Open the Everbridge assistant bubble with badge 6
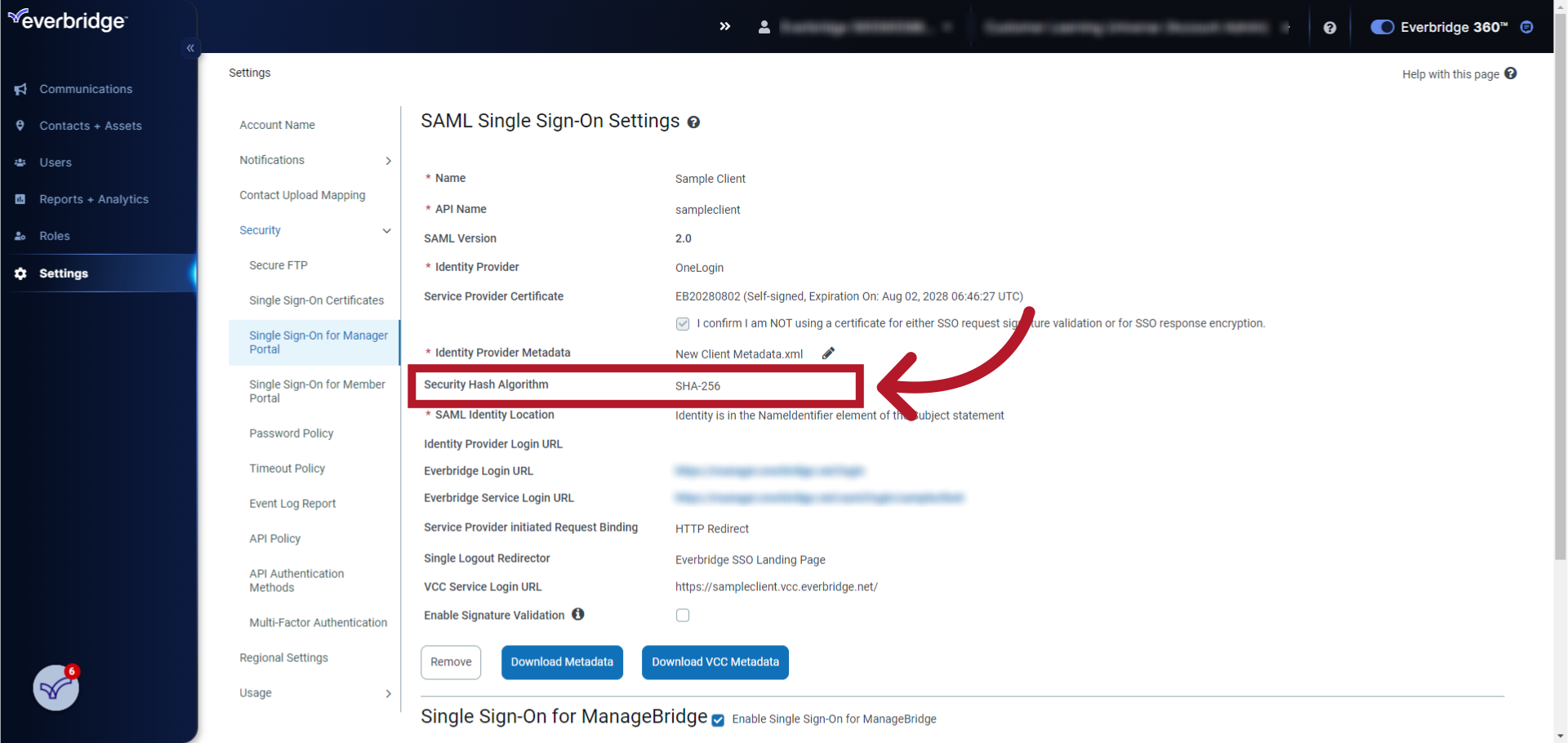Viewport: 1568px width, 743px height. (55, 687)
